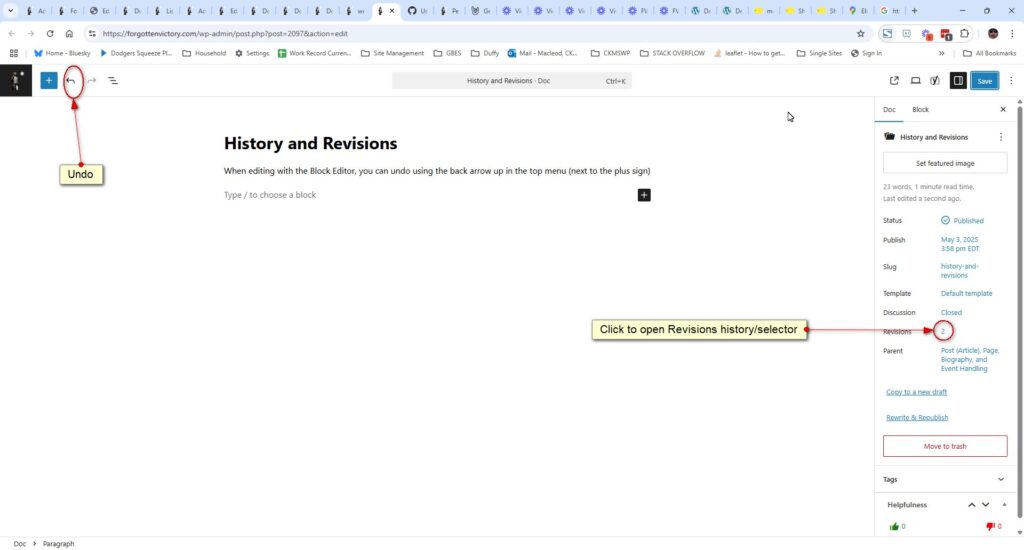Click the browser address bar URL
The width and height of the screenshot is (1024, 550).
click(225, 33)
